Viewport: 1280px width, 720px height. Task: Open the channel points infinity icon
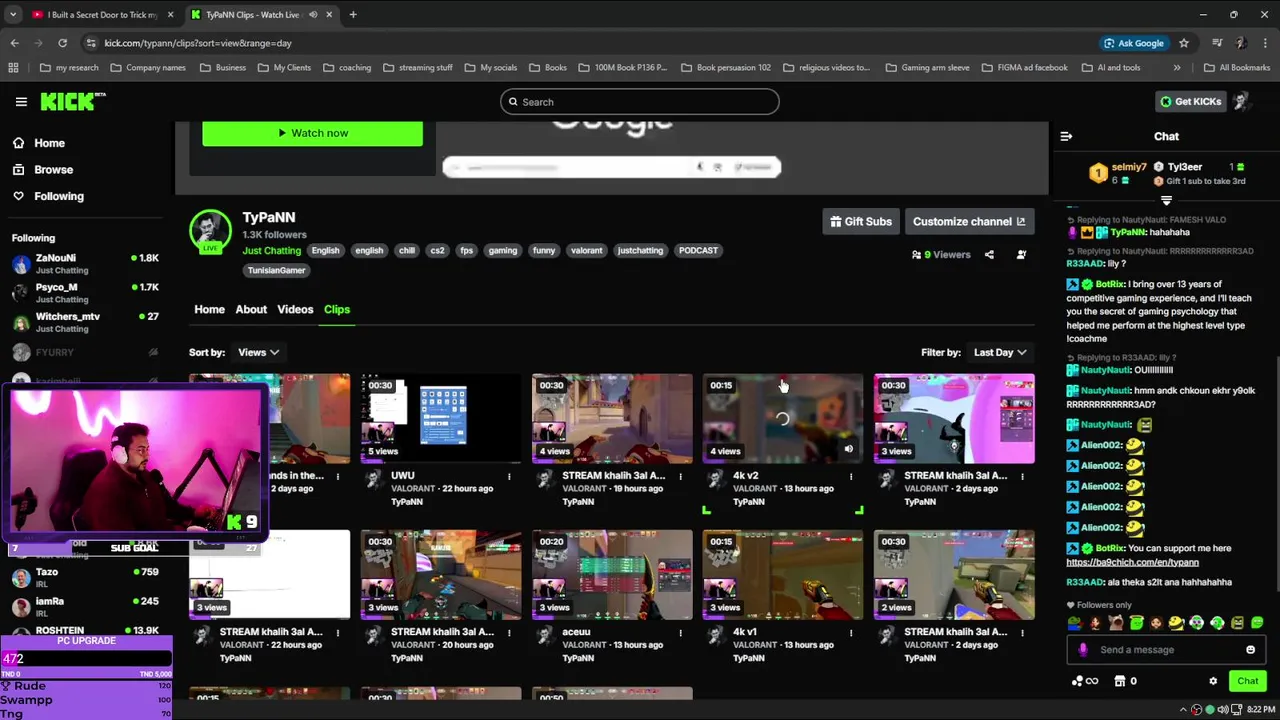click(x=1085, y=681)
